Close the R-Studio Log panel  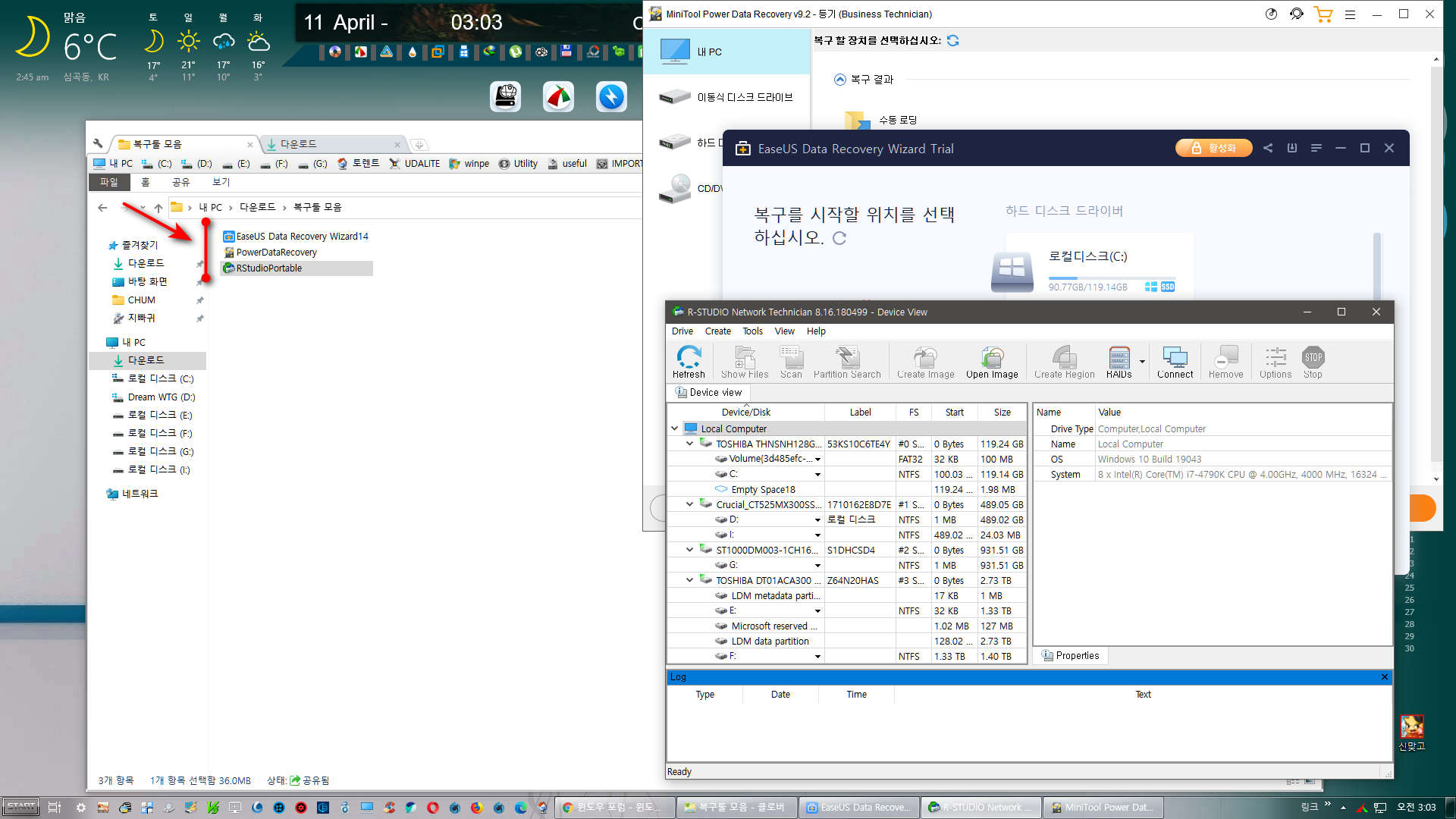tap(1384, 677)
